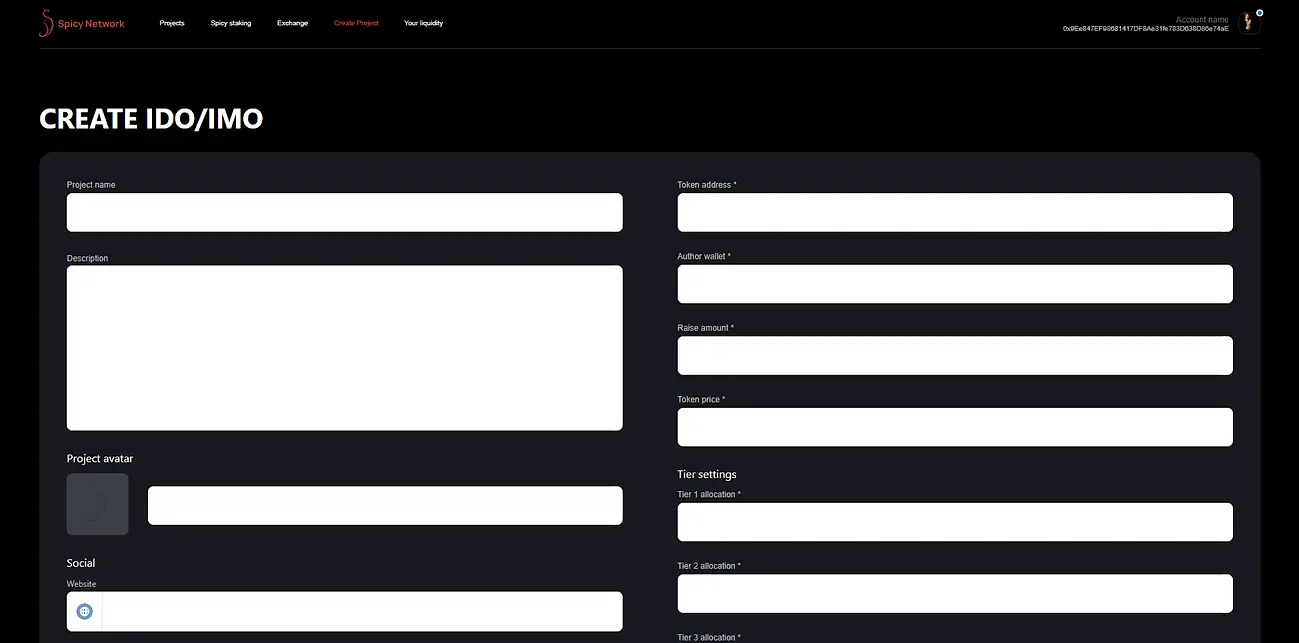This screenshot has height=643, width=1299.
Task: Click the Website input field
Action: [361, 611]
